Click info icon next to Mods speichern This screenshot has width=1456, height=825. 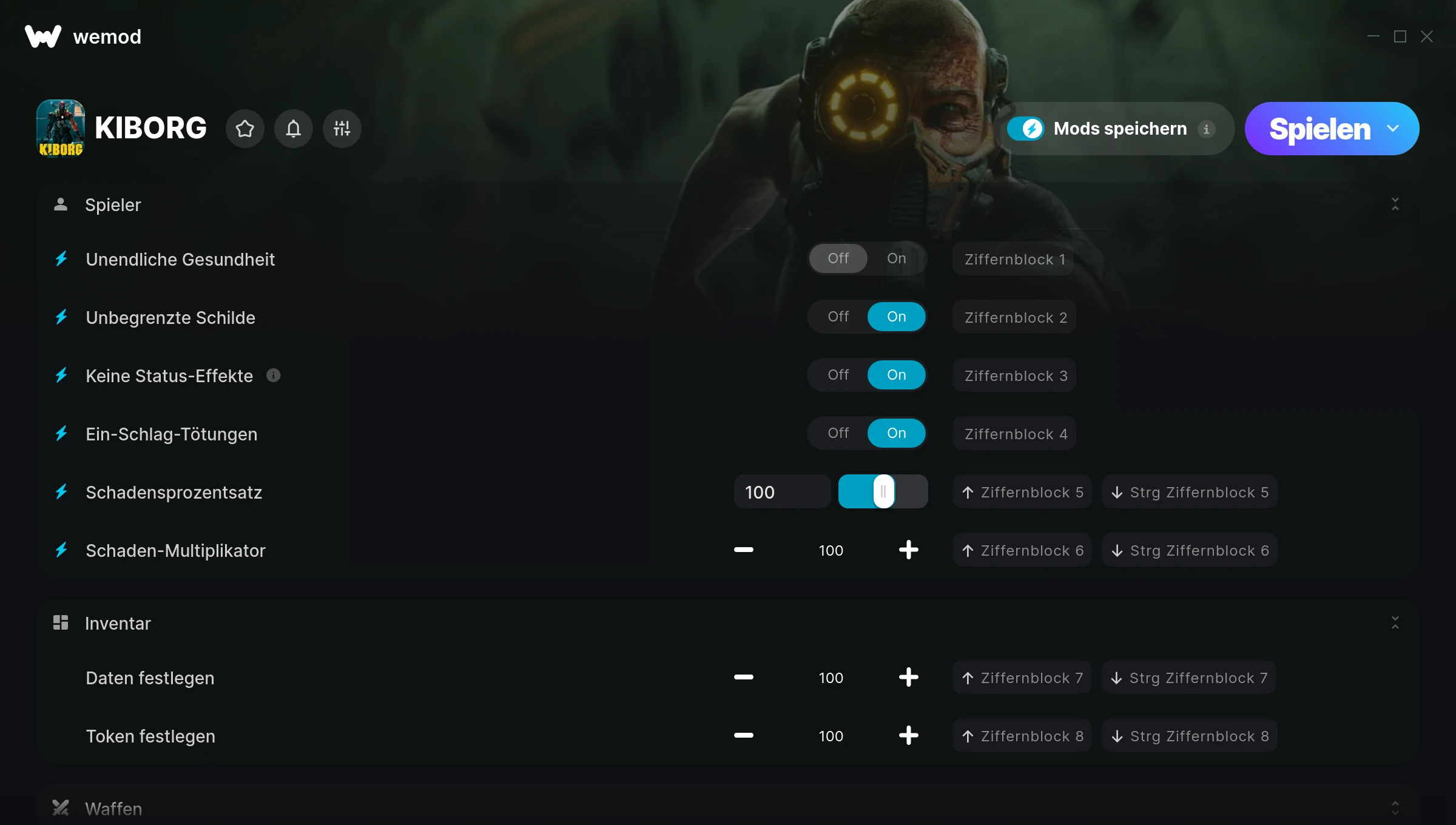1207,129
